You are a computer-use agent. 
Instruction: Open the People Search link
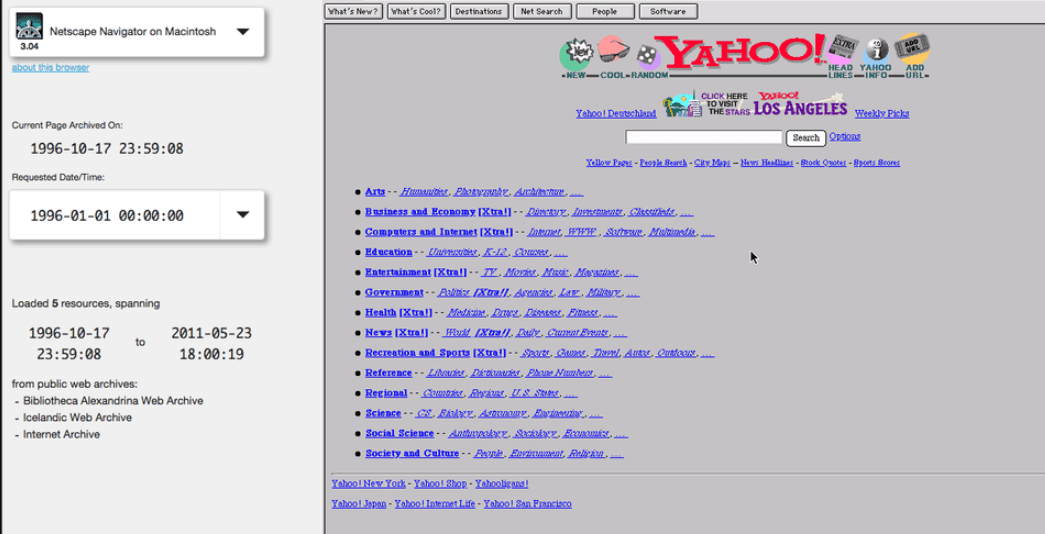click(663, 163)
